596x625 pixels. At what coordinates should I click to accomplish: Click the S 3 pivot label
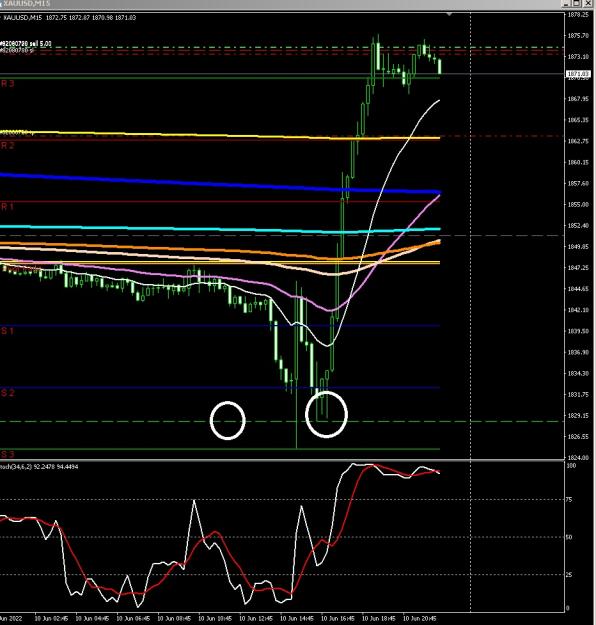(x=8, y=454)
